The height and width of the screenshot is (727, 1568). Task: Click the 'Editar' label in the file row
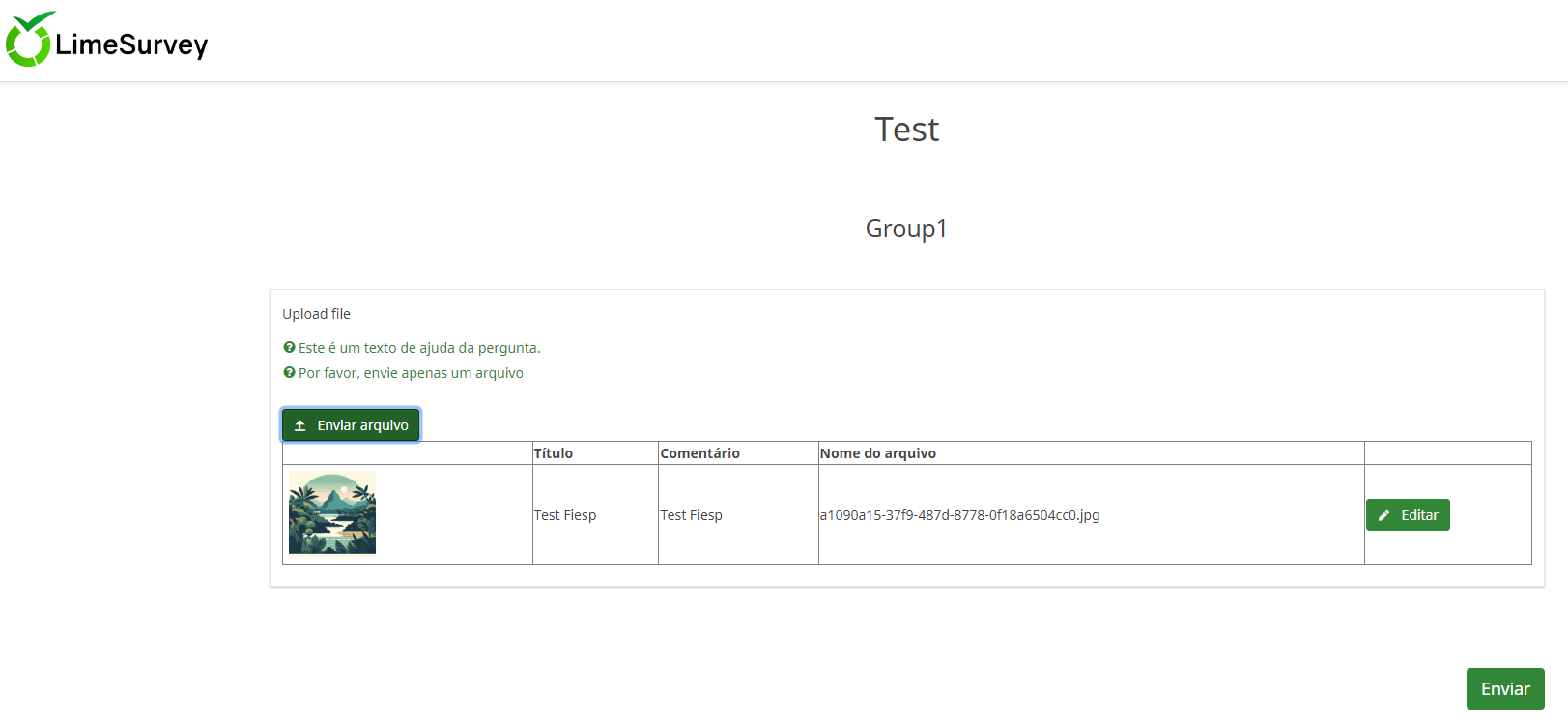pyautogui.click(x=1419, y=515)
